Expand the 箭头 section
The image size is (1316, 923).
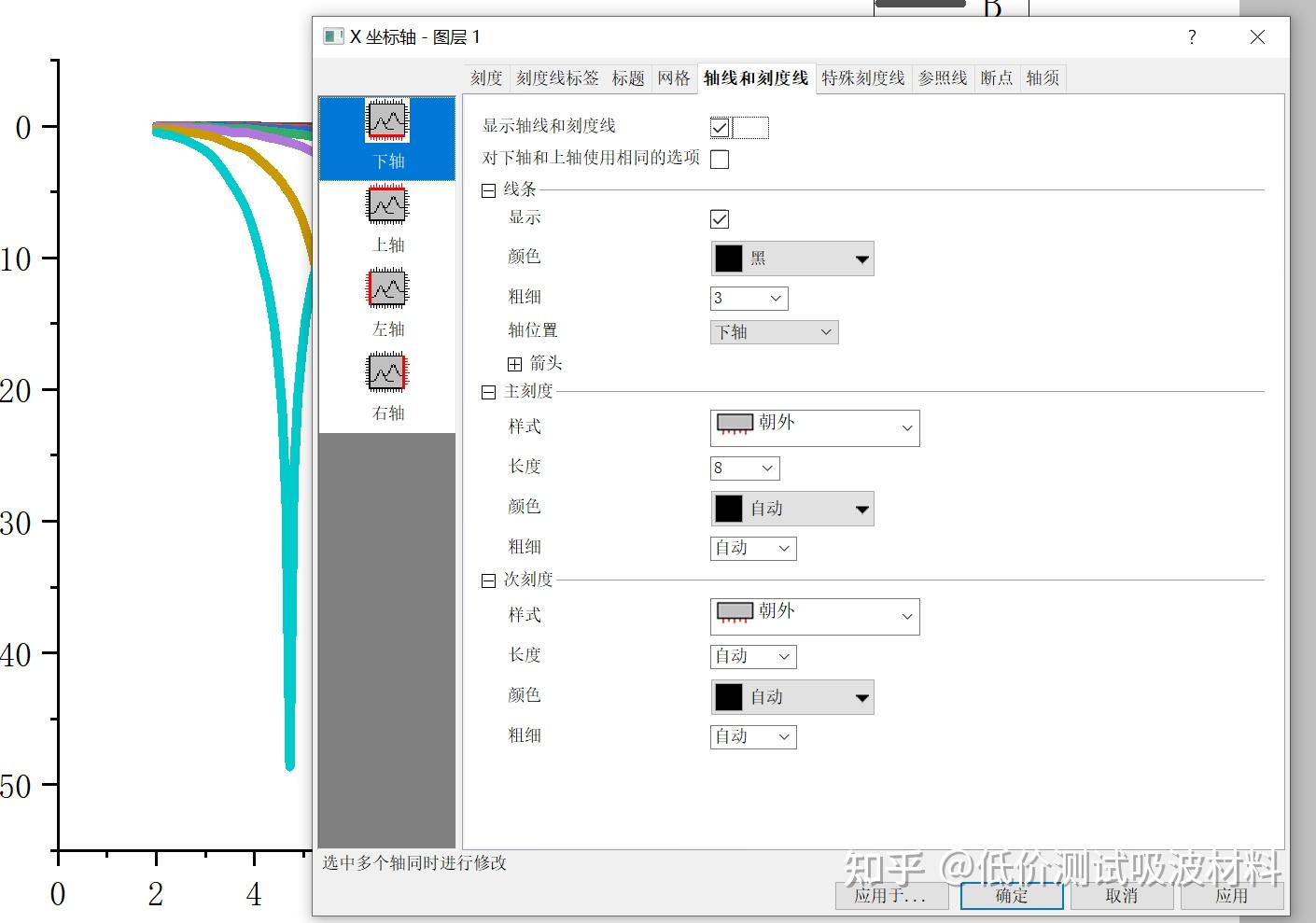point(514,363)
